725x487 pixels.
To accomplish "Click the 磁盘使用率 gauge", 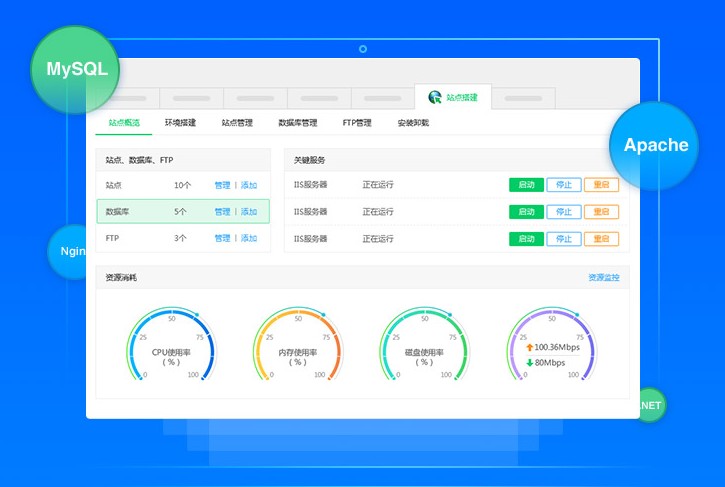I will (424, 347).
